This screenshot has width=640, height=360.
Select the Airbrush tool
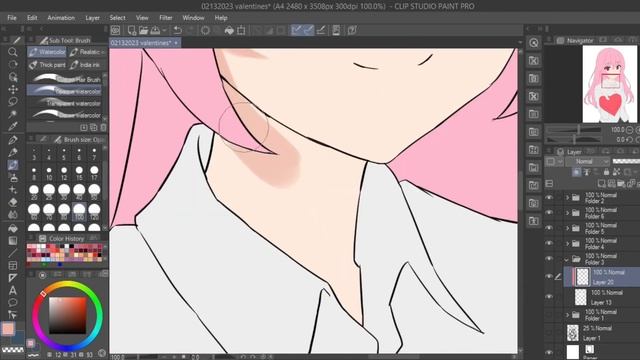[x=13, y=178]
